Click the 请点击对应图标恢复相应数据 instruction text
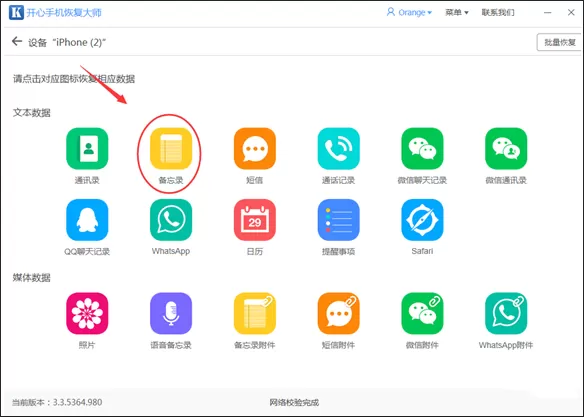Screen dimensions: 584x417 tap(74, 79)
